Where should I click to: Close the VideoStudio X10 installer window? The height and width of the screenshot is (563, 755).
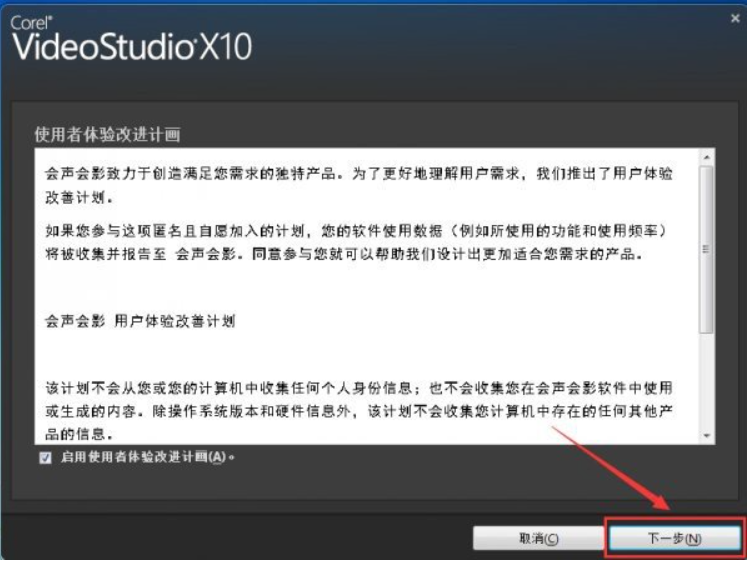[x=735, y=18]
